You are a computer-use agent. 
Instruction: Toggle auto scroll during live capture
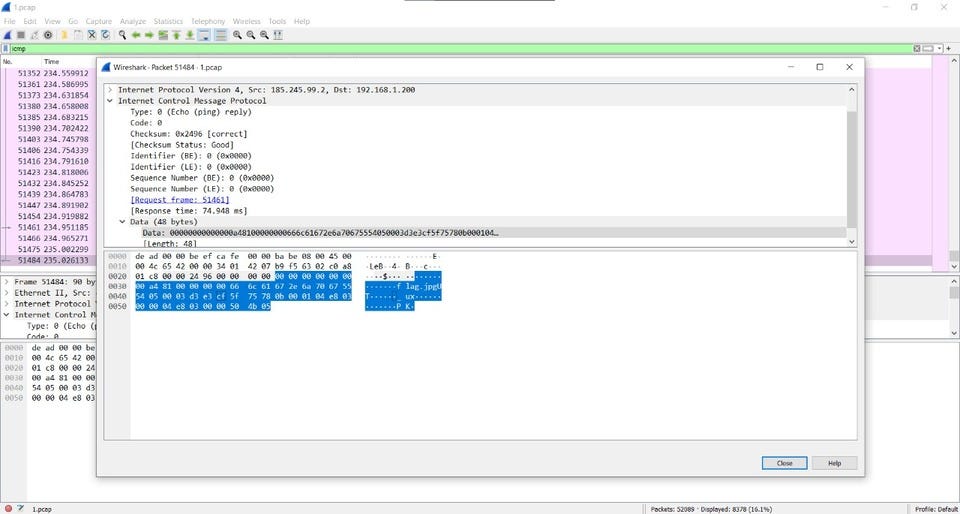click(204, 35)
